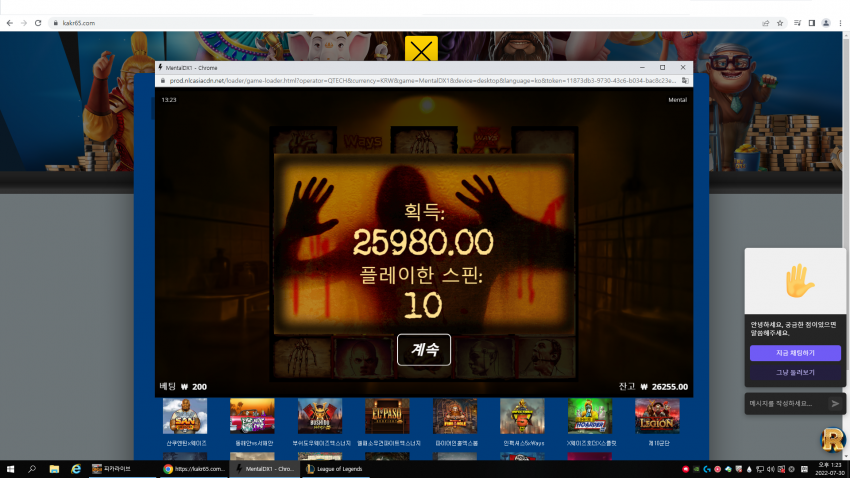Viewport: 850px width, 478px height.
Task: Open Windows Start menu
Action: click(10, 469)
